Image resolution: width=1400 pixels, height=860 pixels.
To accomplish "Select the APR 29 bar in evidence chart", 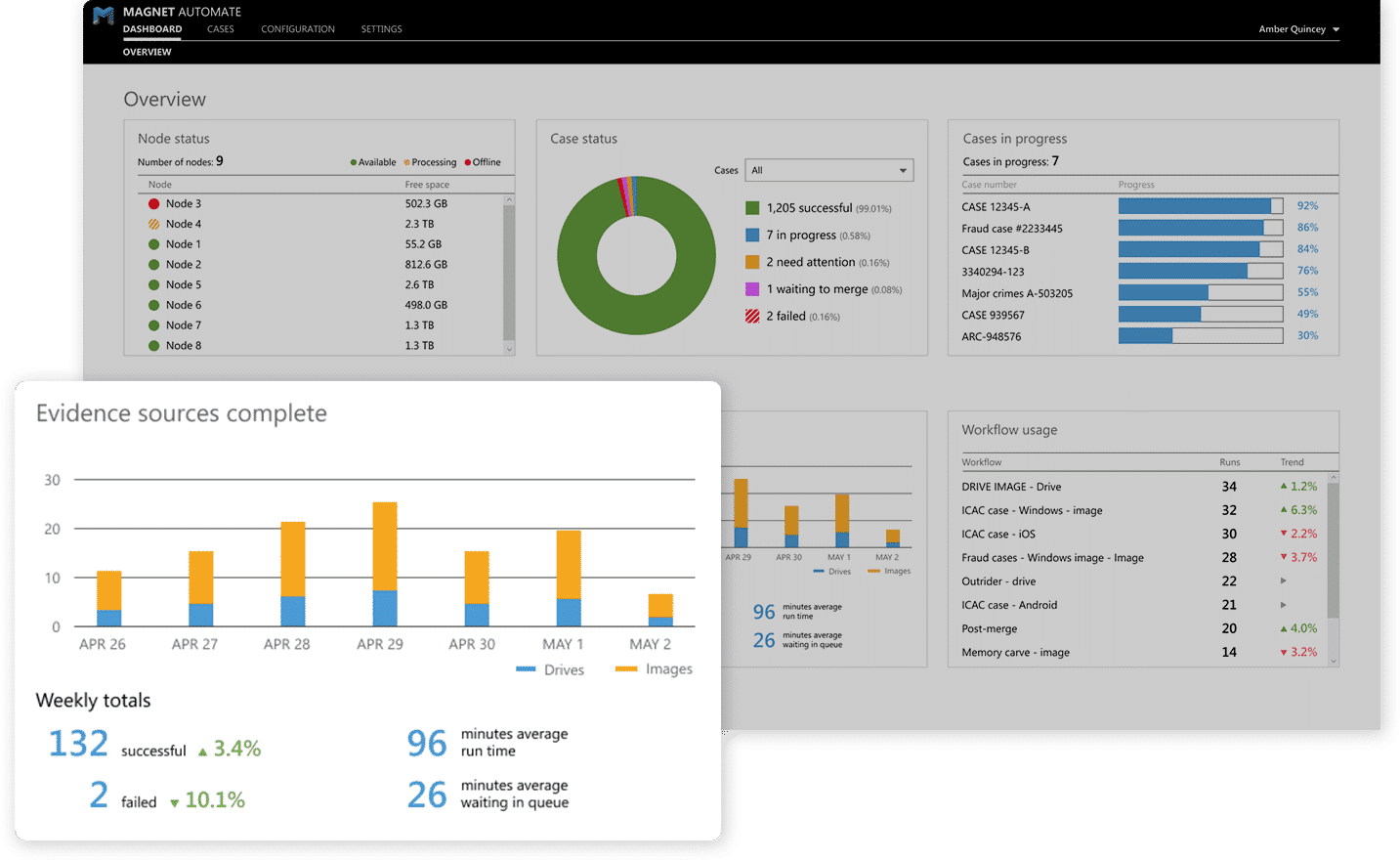I will point(385,564).
